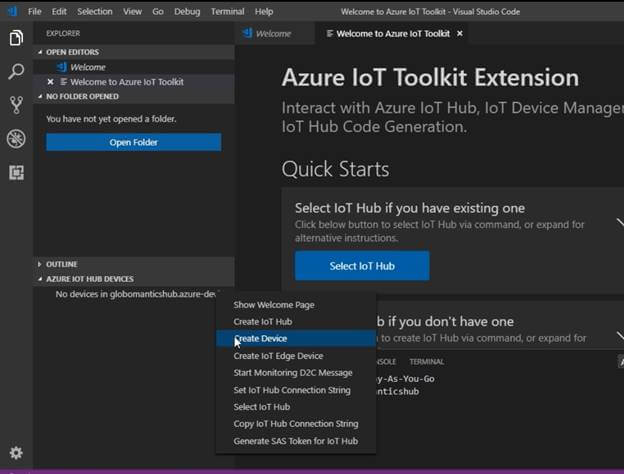Click 'Select IoT Hub if you have existing one' title
The image size is (624, 474).
[410, 208]
